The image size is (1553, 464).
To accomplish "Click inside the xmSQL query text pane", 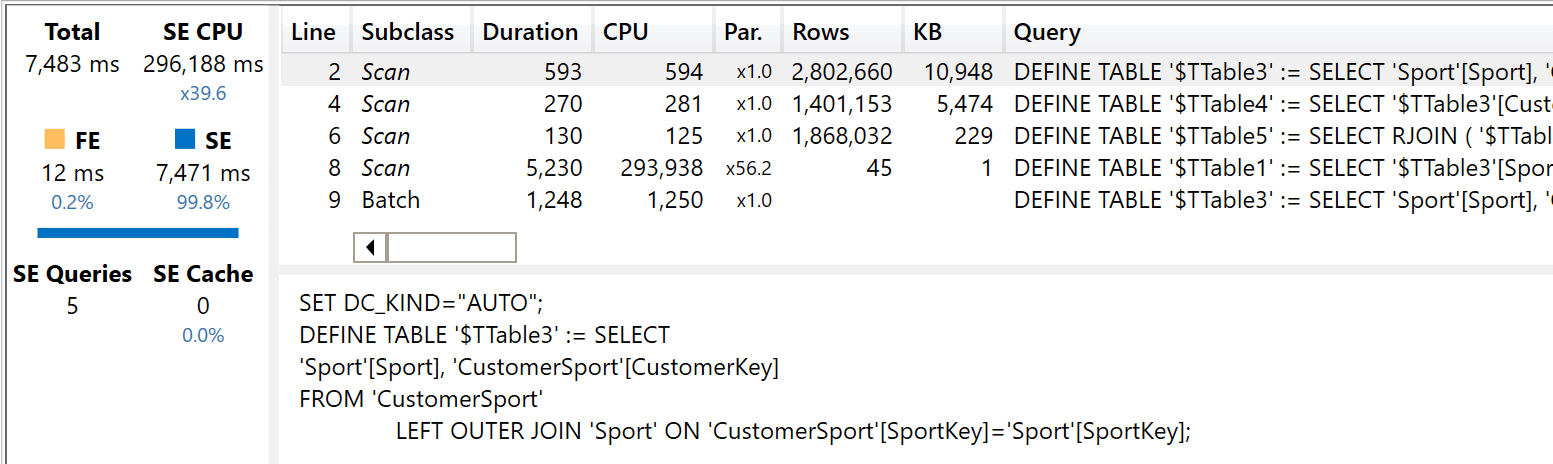I will click(x=915, y=367).
